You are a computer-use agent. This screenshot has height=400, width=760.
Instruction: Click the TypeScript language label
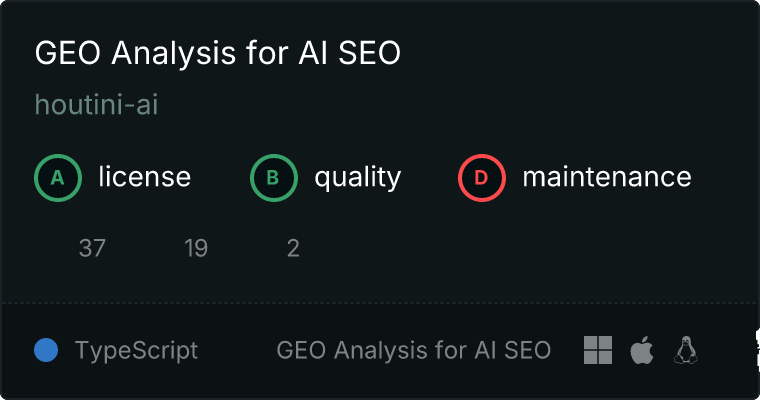tap(136, 351)
